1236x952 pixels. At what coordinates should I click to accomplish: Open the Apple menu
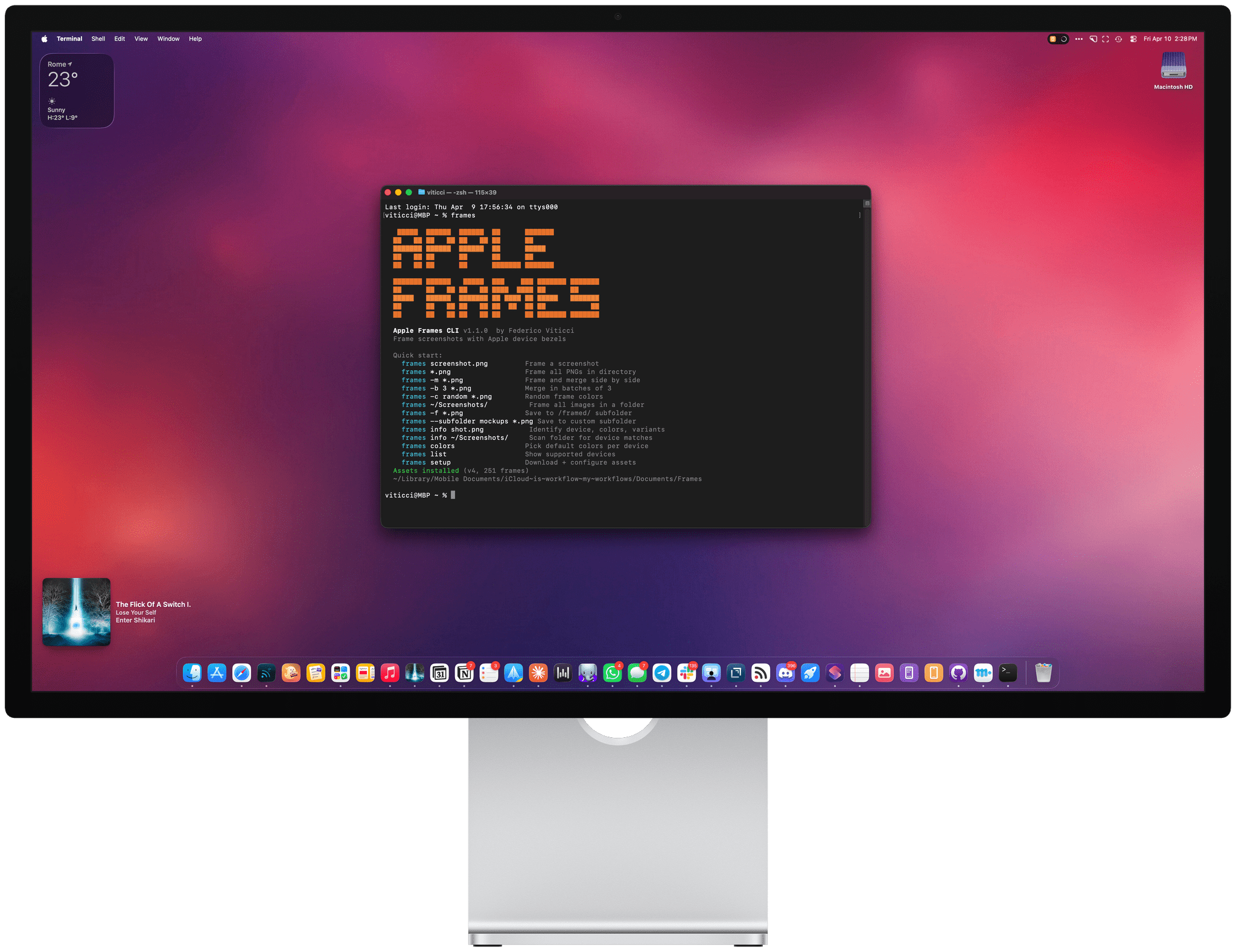tap(44, 39)
